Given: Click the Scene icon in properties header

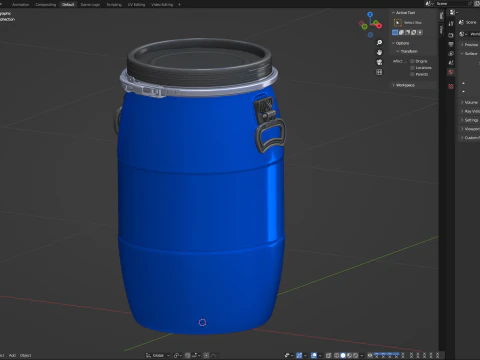Looking at the screenshot, I should [461, 22].
